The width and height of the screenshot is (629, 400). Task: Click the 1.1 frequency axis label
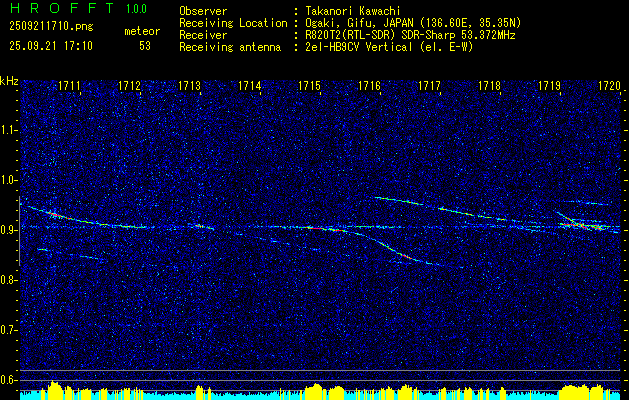pos(9,130)
